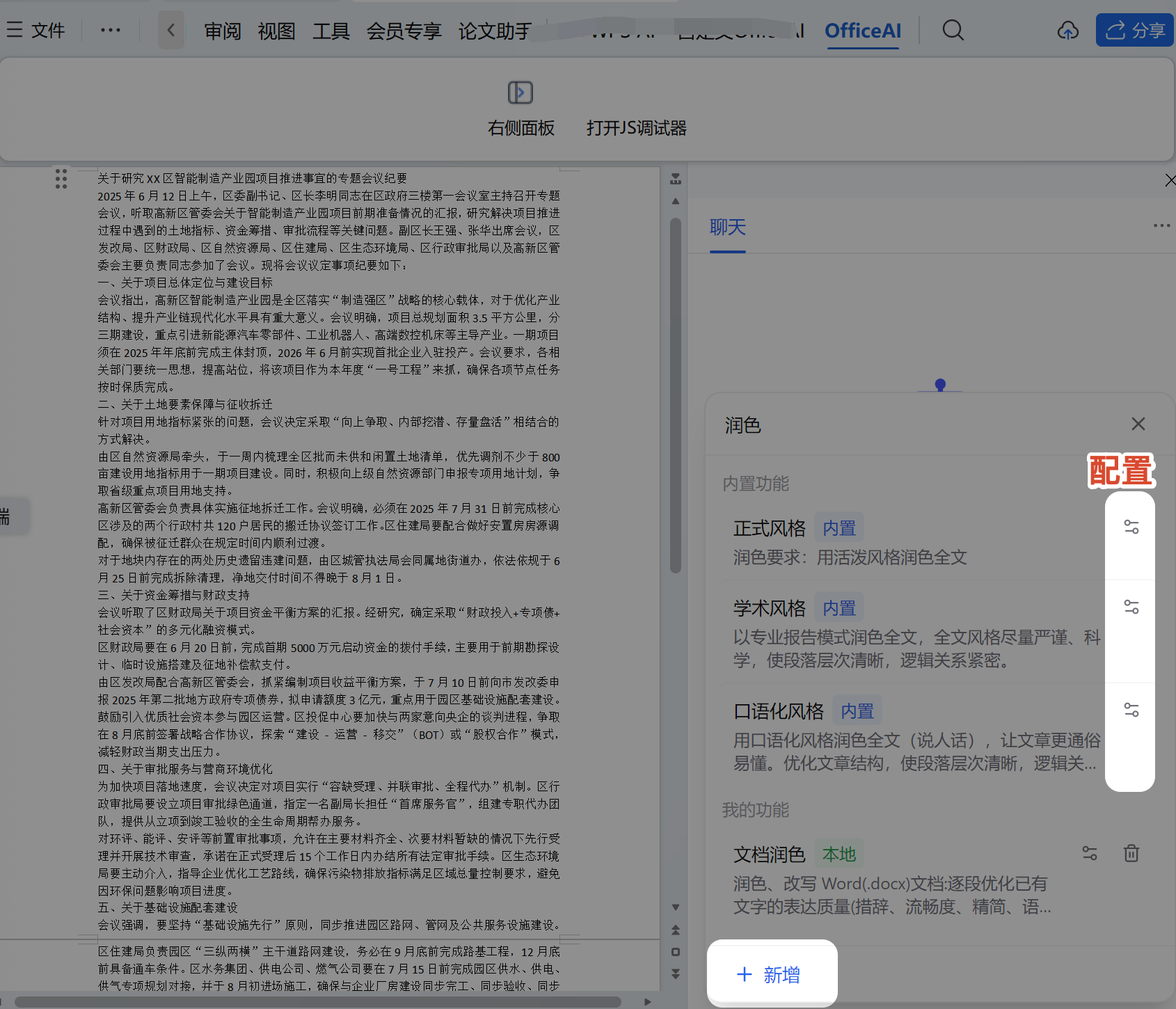Click the 内置 badge beside 口语化风格
Screen dimensions: 1176x1009
(x=857, y=711)
